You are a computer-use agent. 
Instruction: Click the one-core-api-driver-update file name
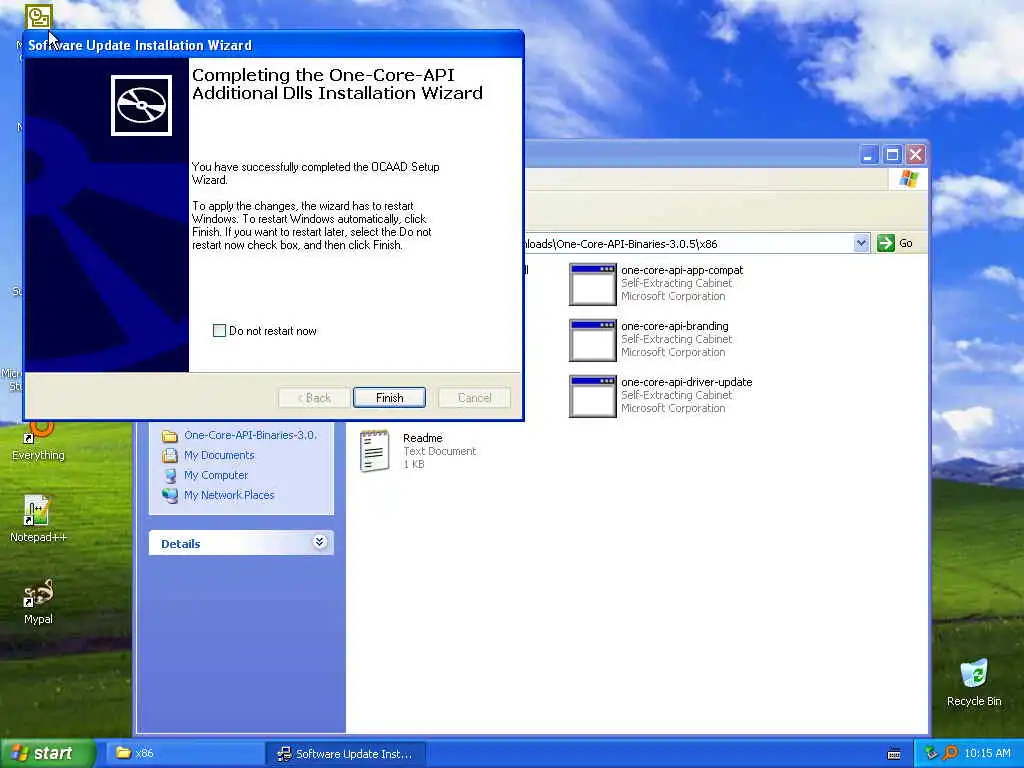tap(686, 382)
